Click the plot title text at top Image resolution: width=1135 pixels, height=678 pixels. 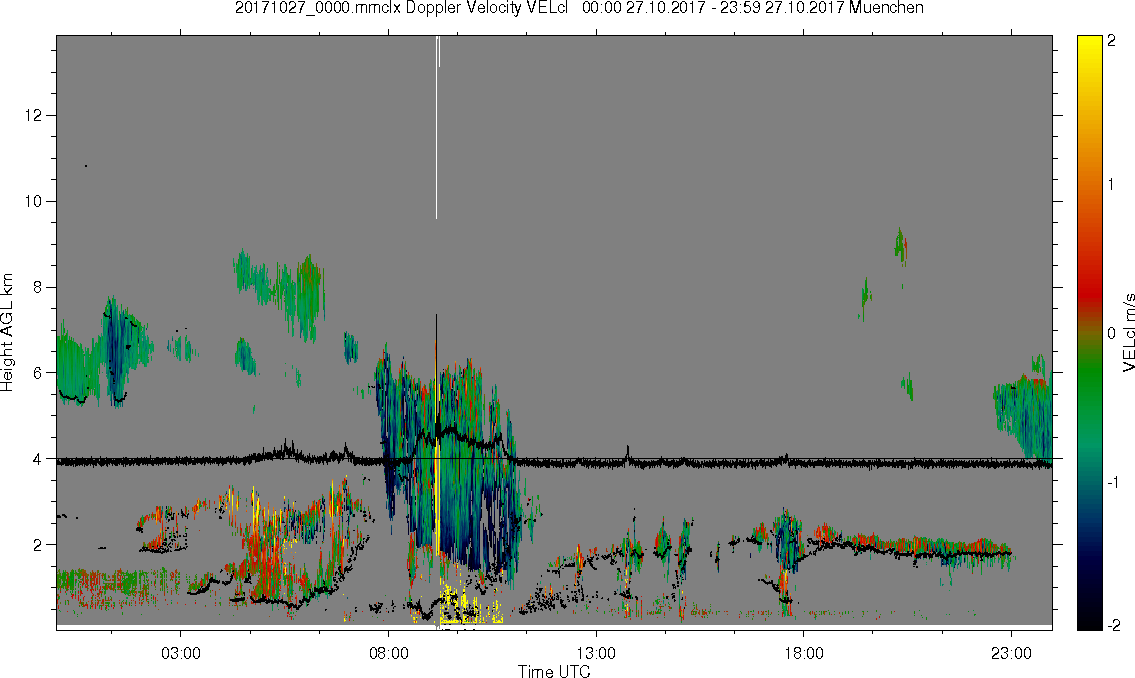[579, 8]
